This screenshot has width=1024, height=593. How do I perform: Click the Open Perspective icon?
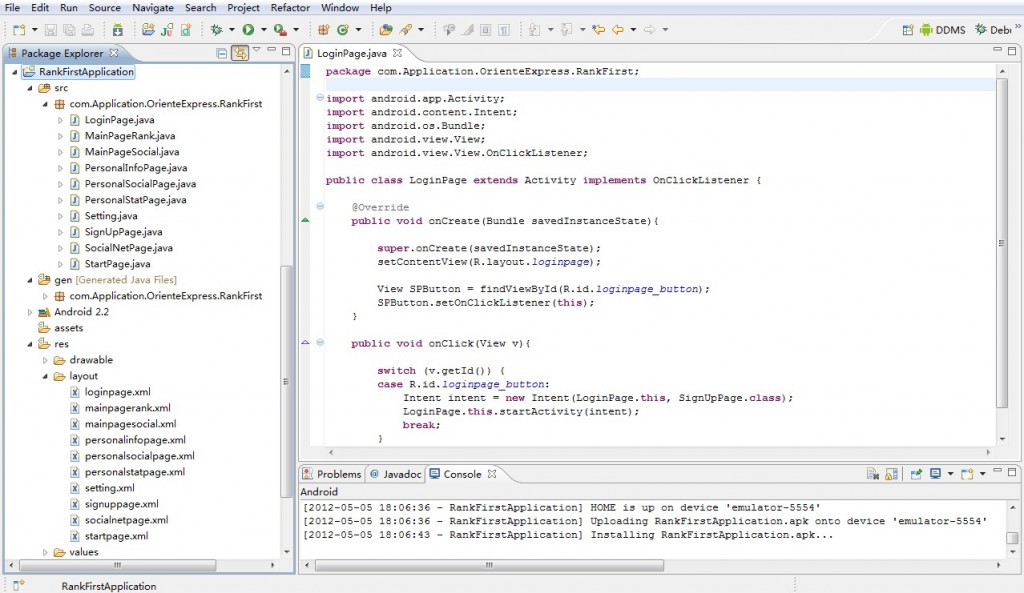[x=908, y=30]
